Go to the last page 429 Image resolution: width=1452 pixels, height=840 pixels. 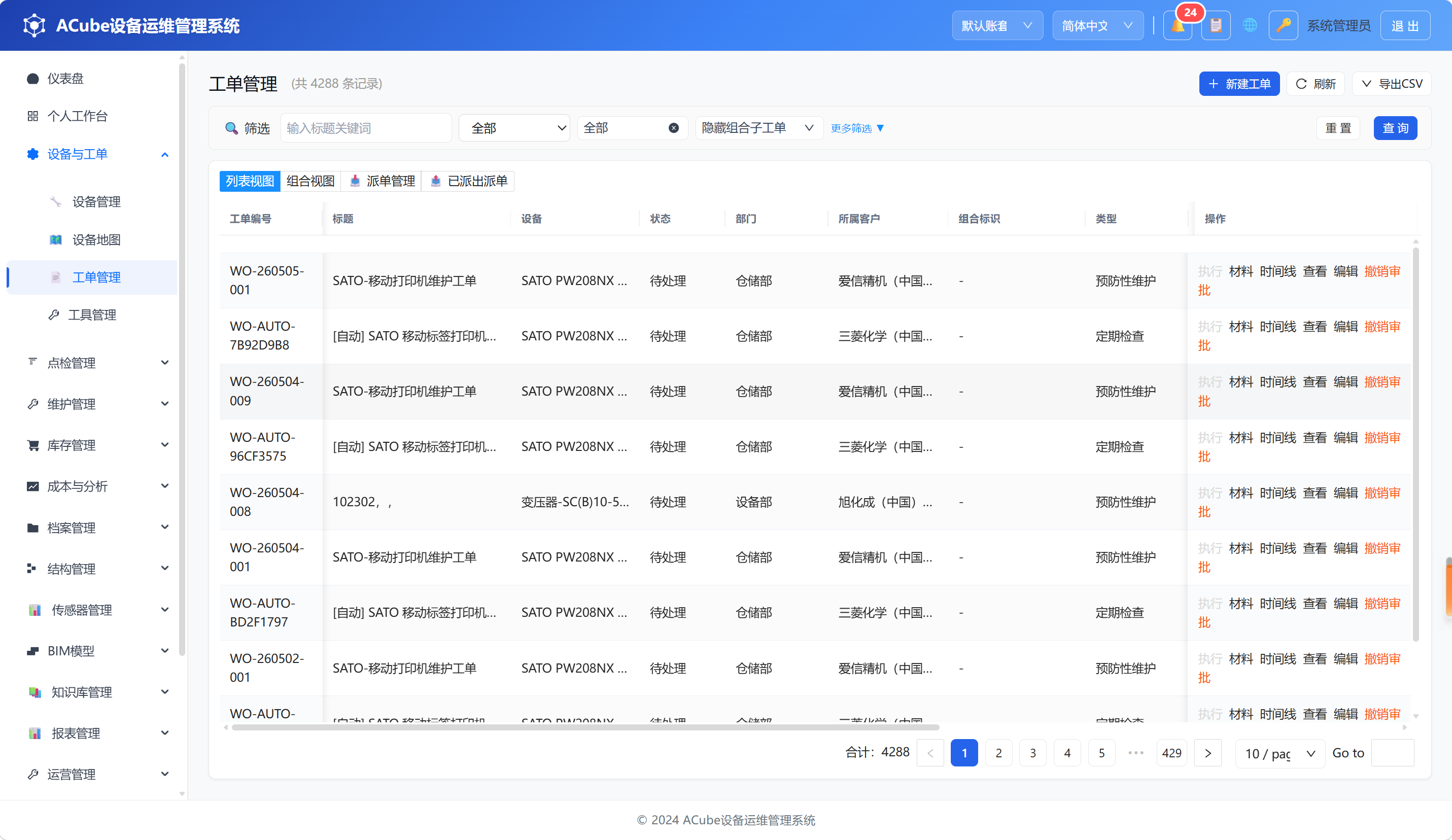pos(1171,753)
